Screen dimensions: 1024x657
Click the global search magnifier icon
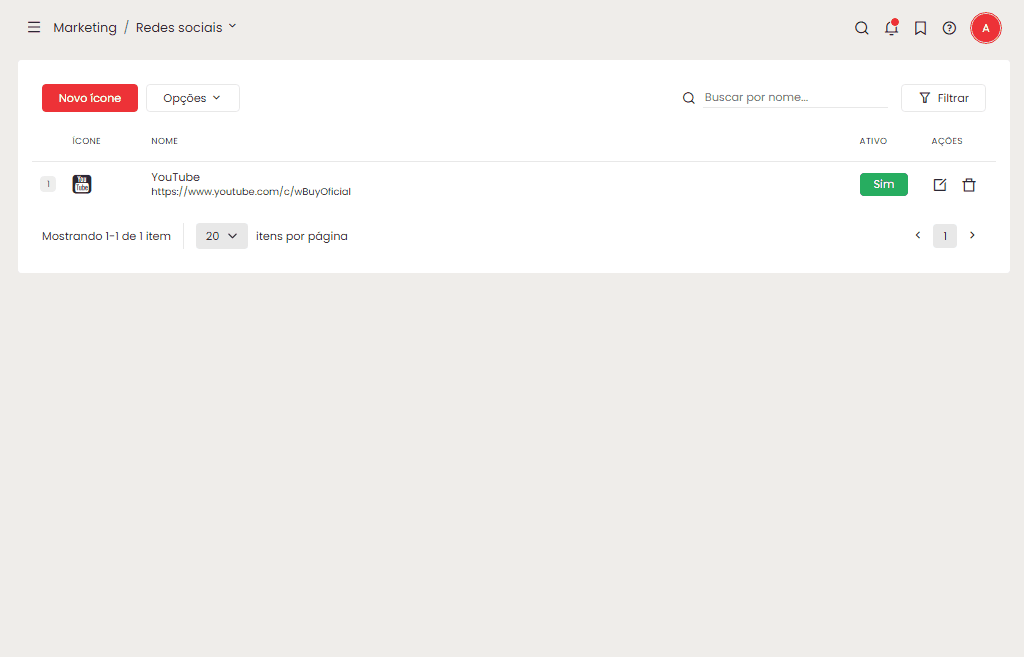[861, 28]
